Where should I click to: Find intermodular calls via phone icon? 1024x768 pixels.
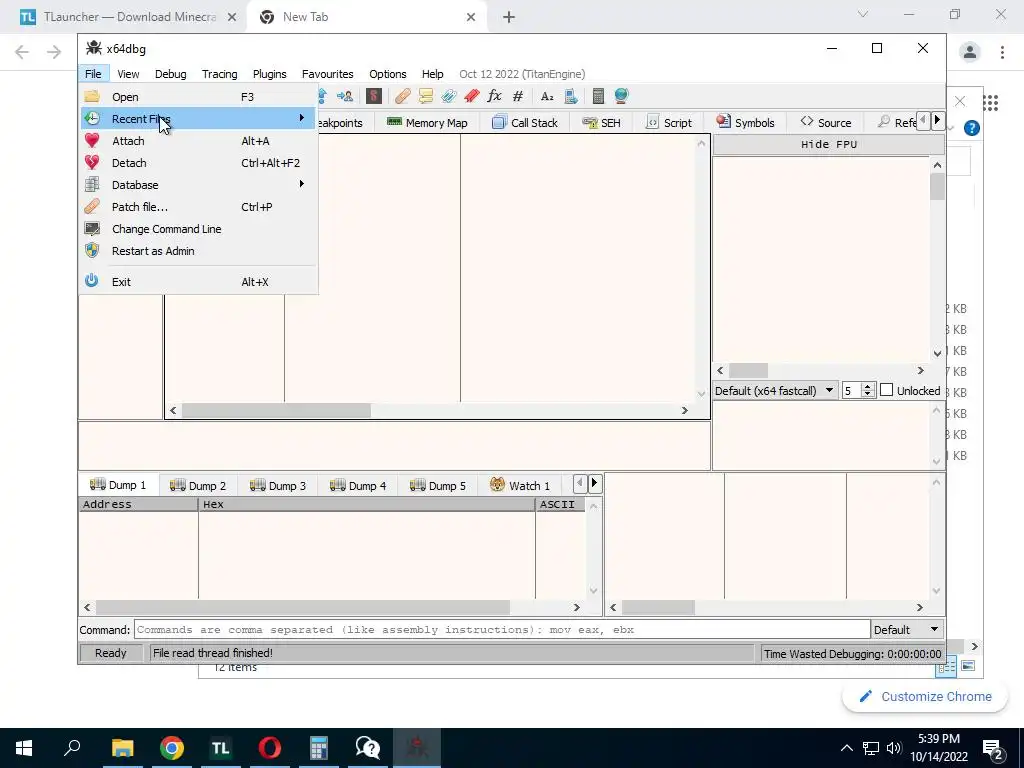571,97
